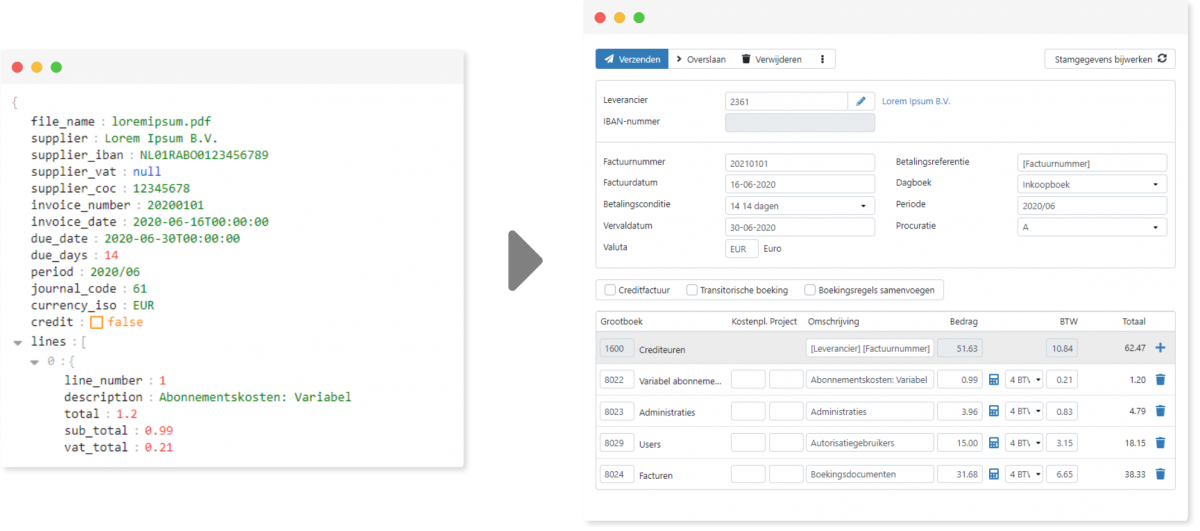Add a line with the blue plus icon
This screenshot has height=531, width=1200.
pyautogui.click(x=1160, y=348)
